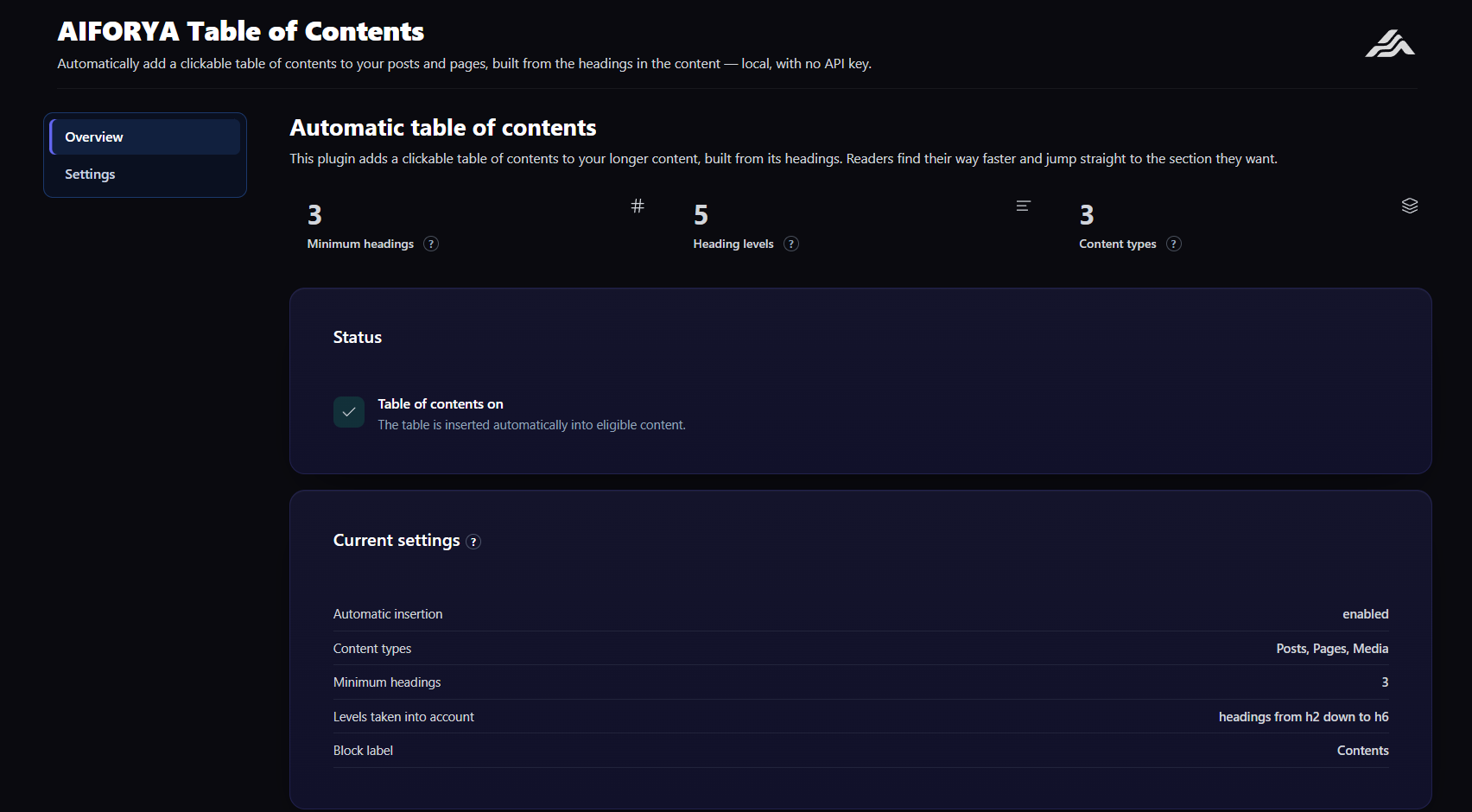Open help tooltip for Content types

click(x=1173, y=244)
